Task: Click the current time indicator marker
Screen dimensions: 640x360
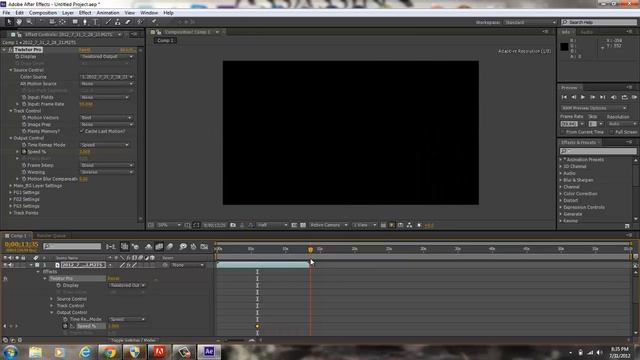Action: coord(310,249)
